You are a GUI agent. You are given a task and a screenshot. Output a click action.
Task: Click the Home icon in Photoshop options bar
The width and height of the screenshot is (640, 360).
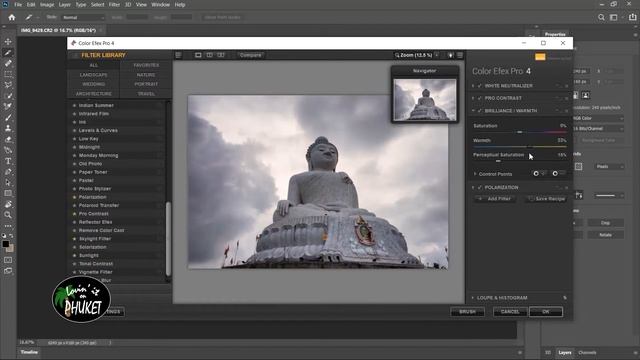click(x=12, y=17)
